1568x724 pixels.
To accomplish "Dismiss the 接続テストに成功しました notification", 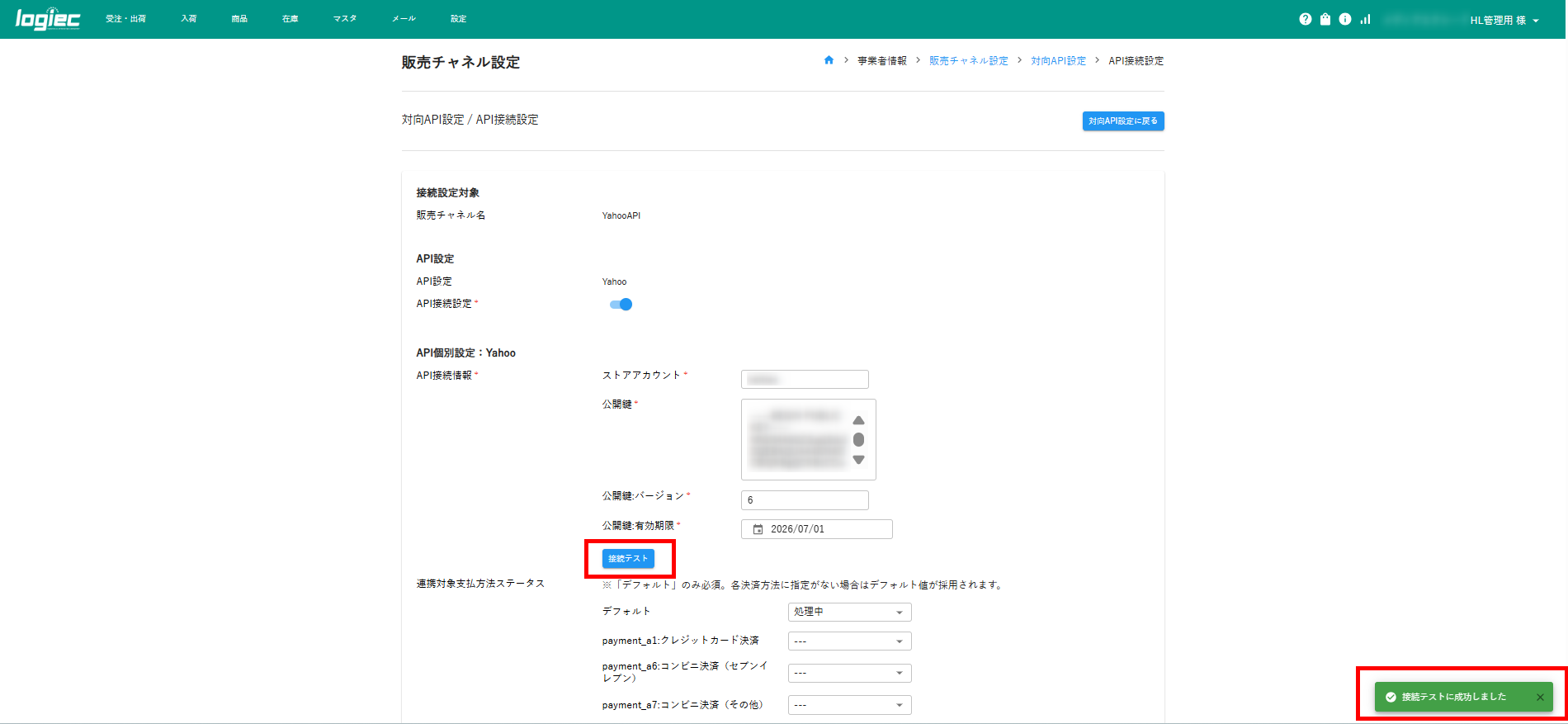I will tap(1540, 698).
